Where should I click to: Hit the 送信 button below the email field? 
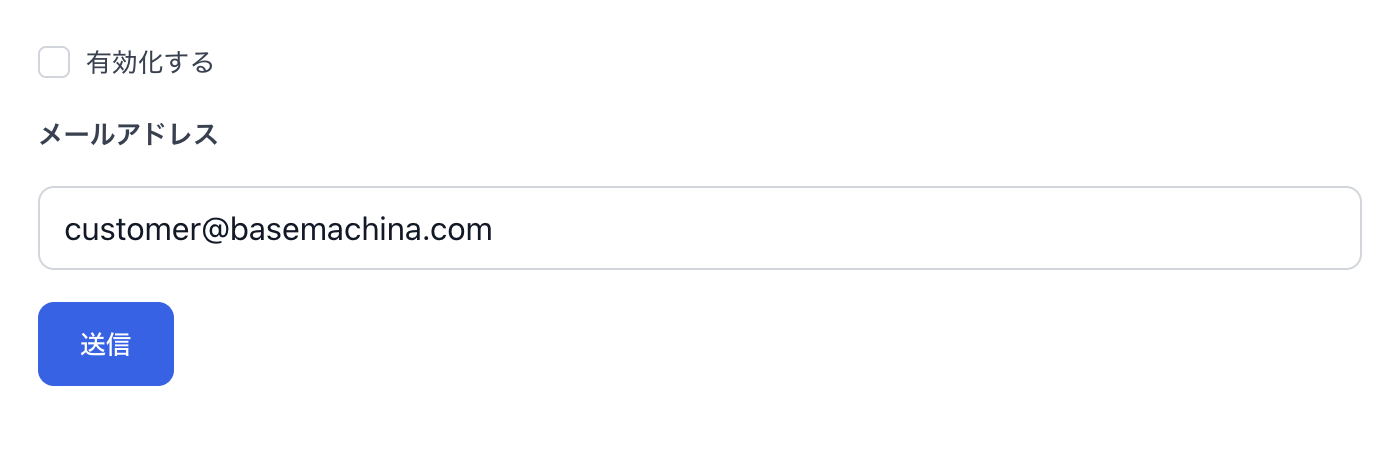[106, 344]
